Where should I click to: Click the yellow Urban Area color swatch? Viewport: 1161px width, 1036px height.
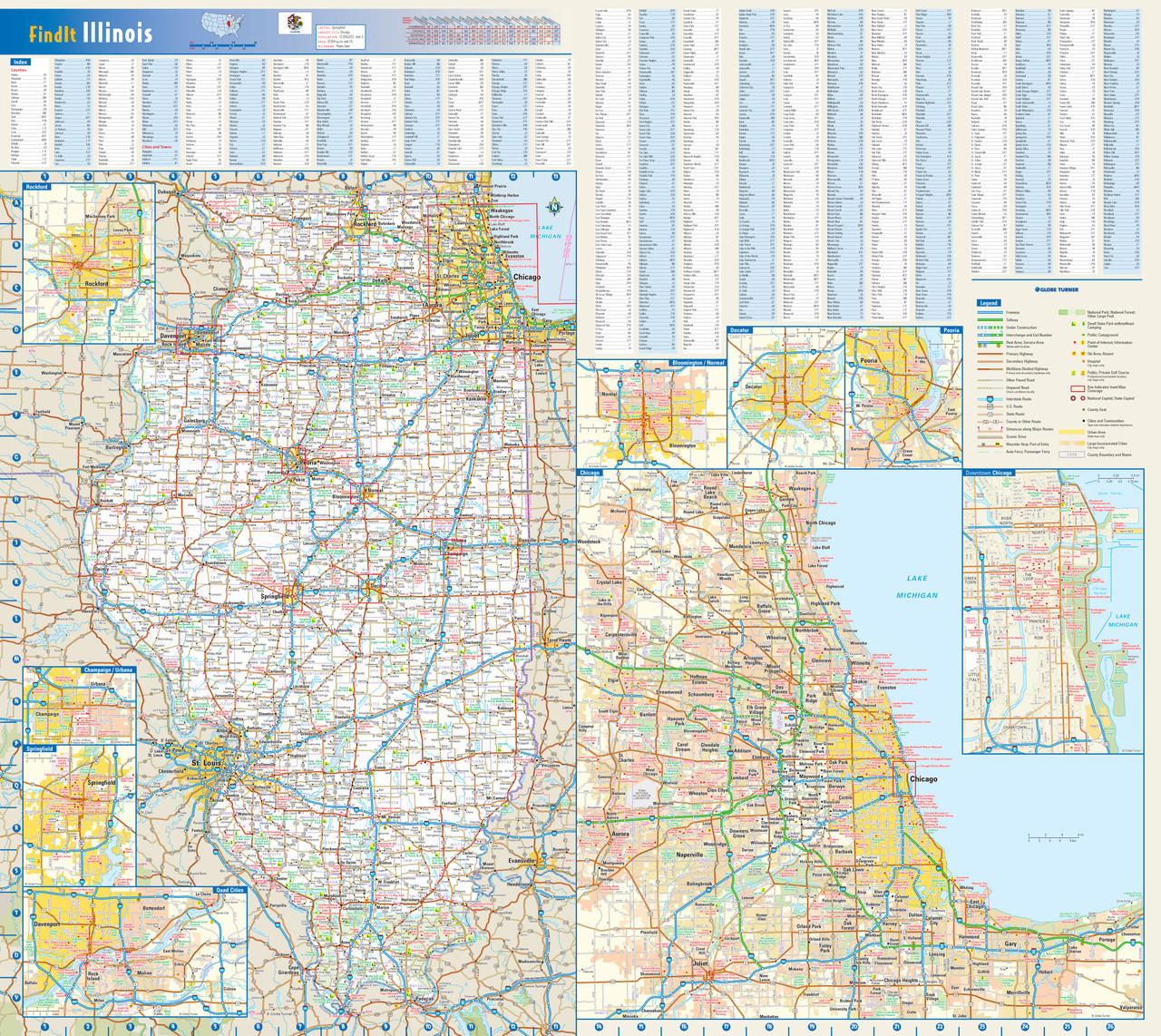tap(1071, 432)
